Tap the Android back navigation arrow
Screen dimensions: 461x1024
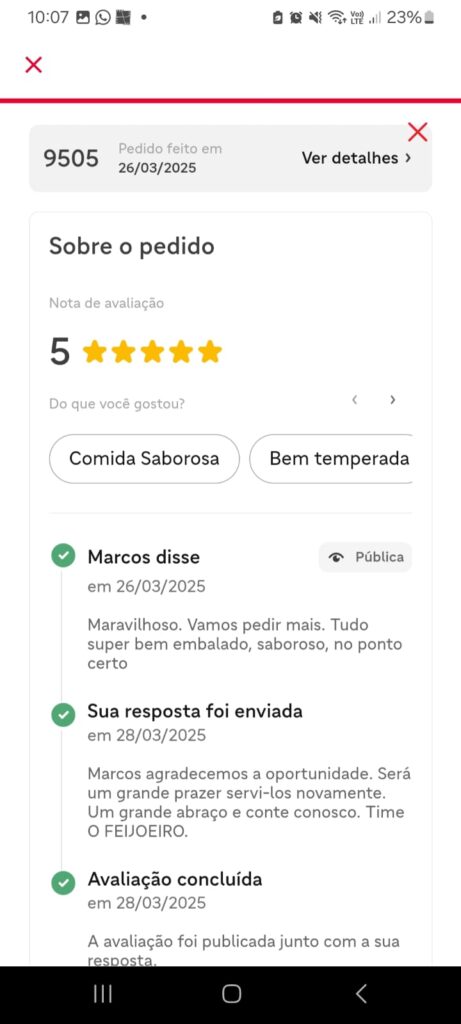[x=360, y=994]
